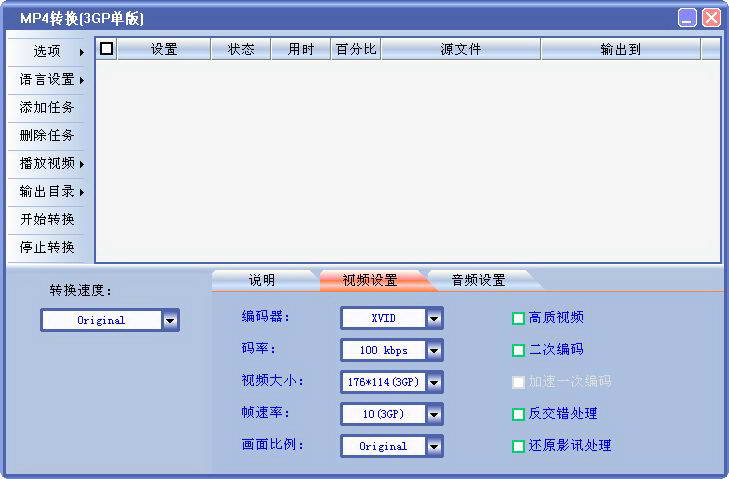Image resolution: width=729 pixels, height=479 pixels.
Task: Open the 输出目录 submenu
Action: [46, 191]
